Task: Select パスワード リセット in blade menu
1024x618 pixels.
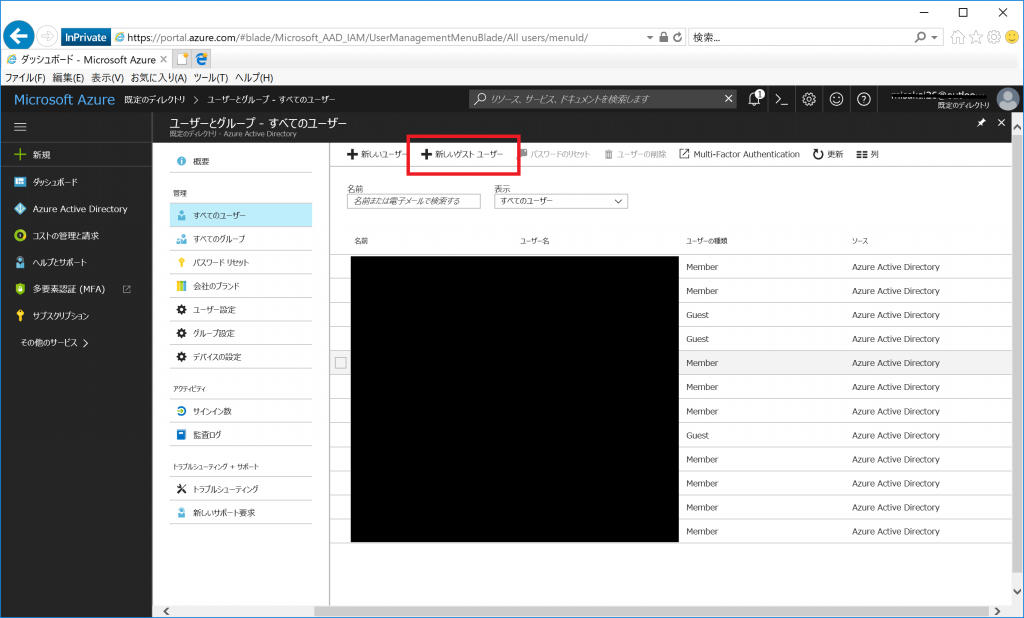Action: pyautogui.click(x=240, y=263)
